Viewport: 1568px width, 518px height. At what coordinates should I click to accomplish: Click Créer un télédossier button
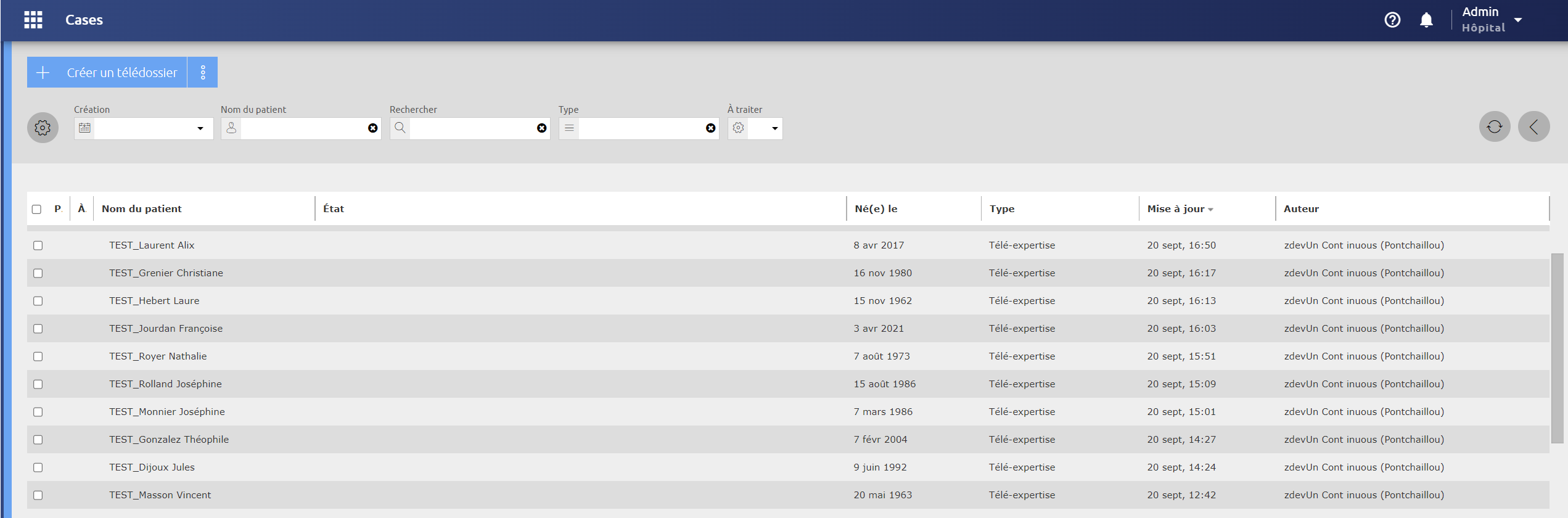pos(107,72)
